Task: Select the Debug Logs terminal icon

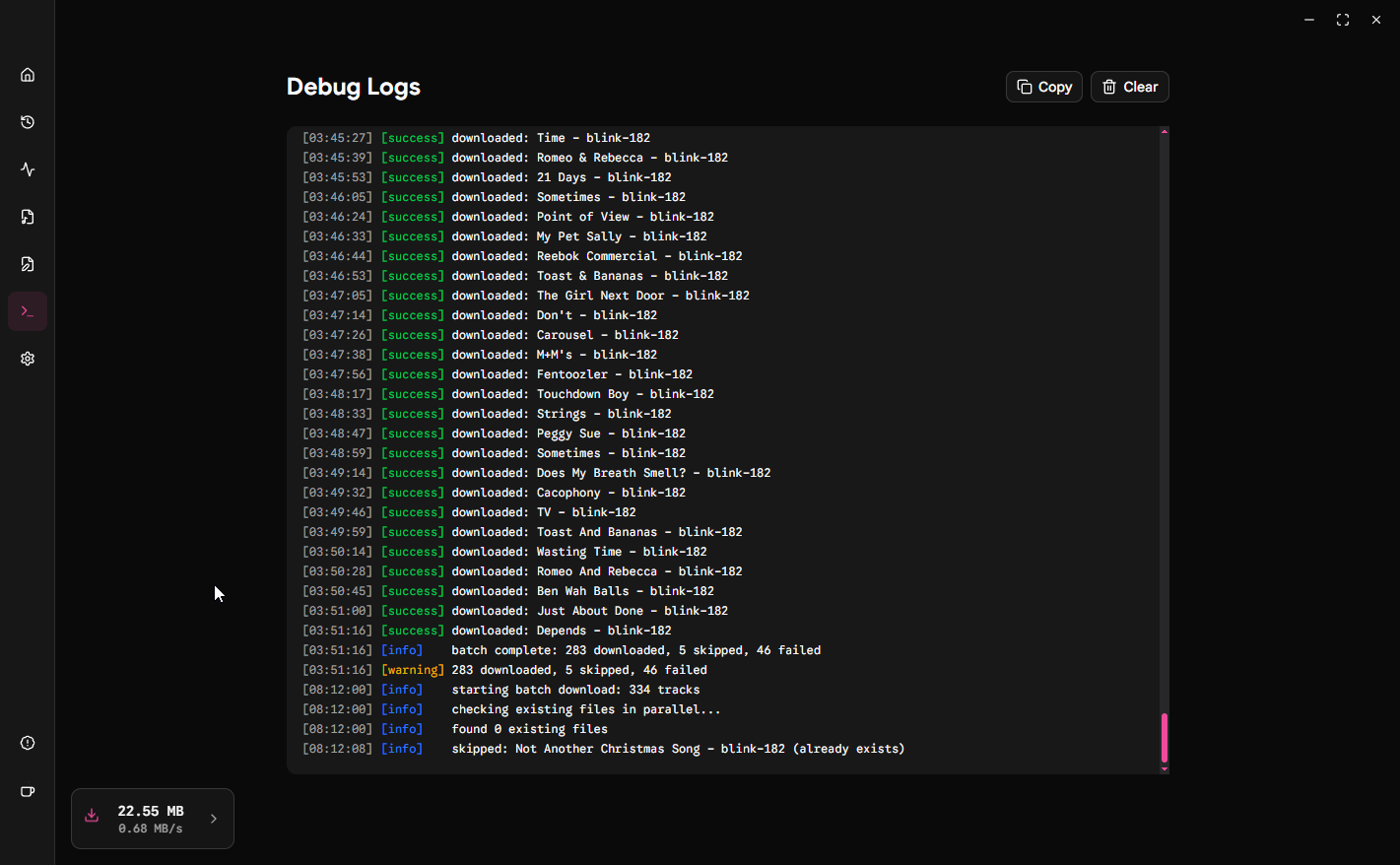Action: point(28,311)
